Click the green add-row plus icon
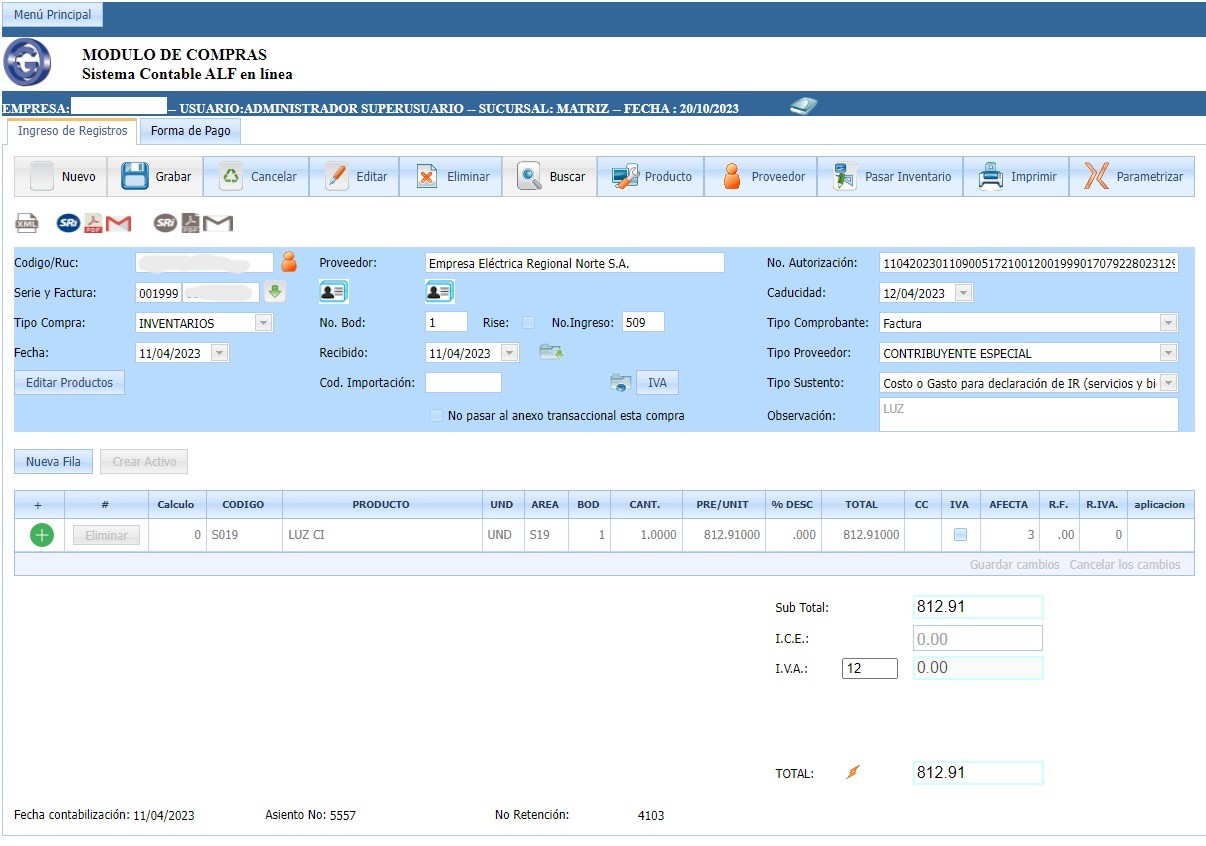 pyautogui.click(x=41, y=535)
